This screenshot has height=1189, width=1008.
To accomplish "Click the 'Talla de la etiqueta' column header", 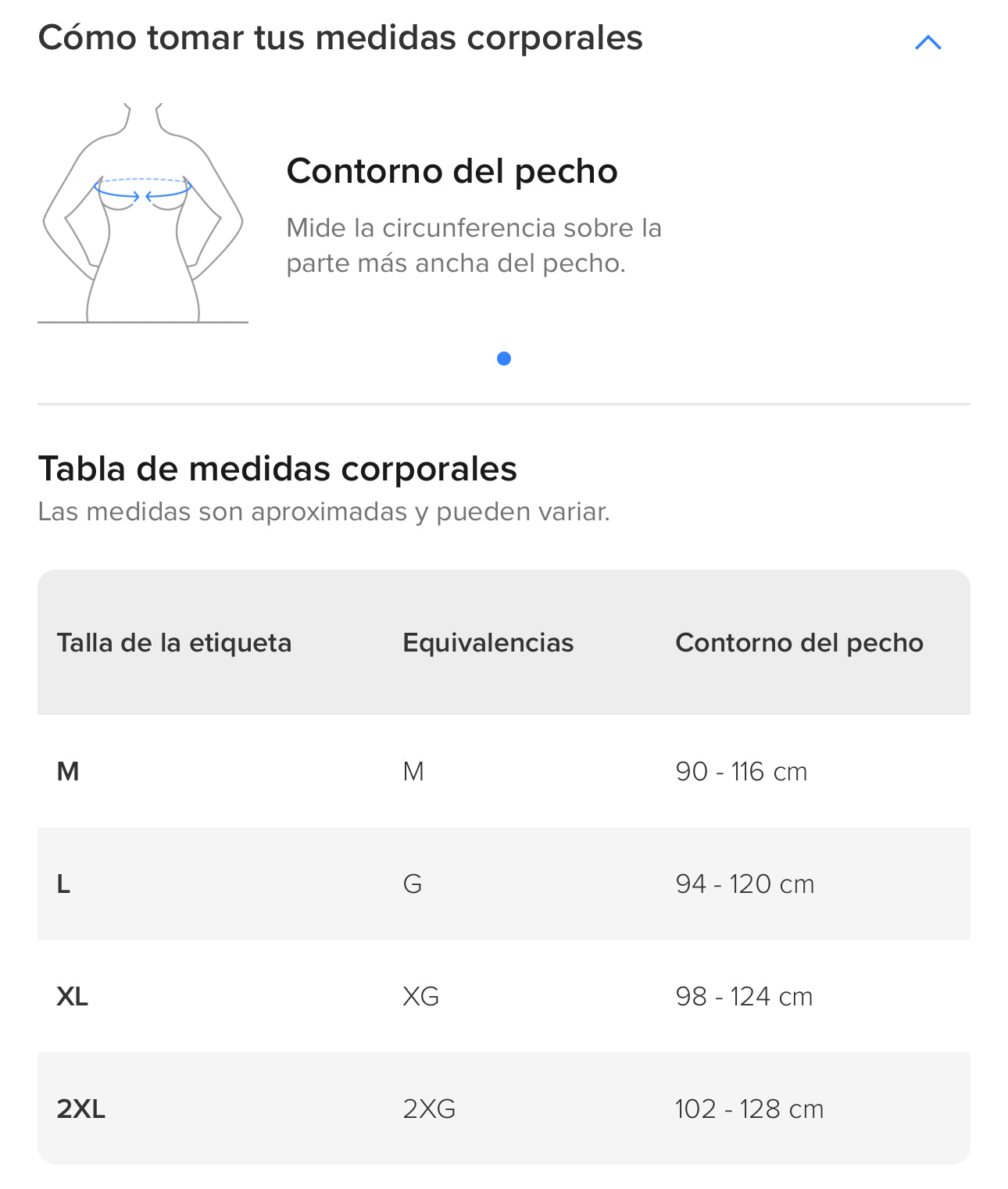I will [174, 643].
